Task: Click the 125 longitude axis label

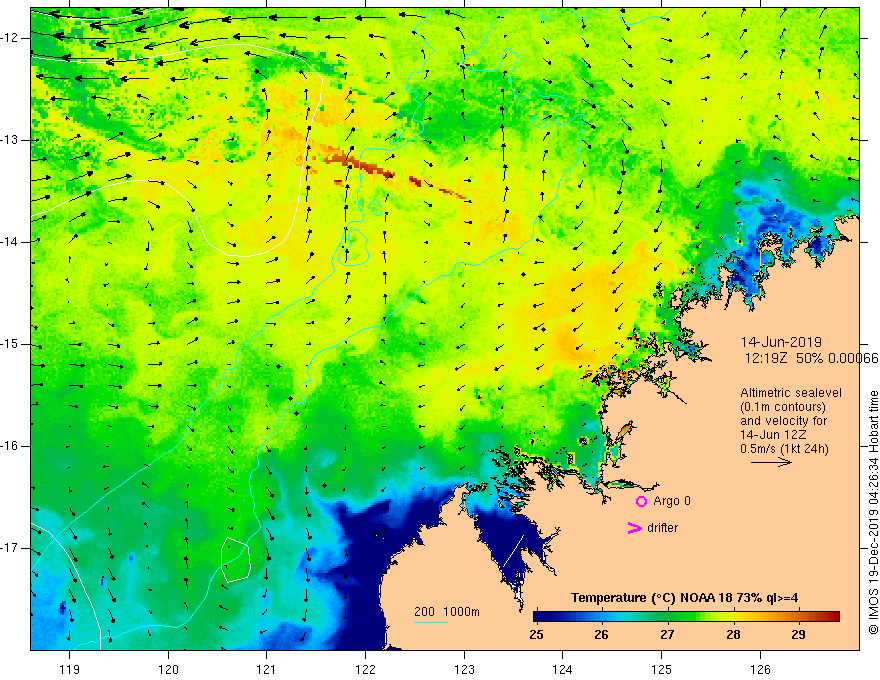Action: tap(662, 669)
